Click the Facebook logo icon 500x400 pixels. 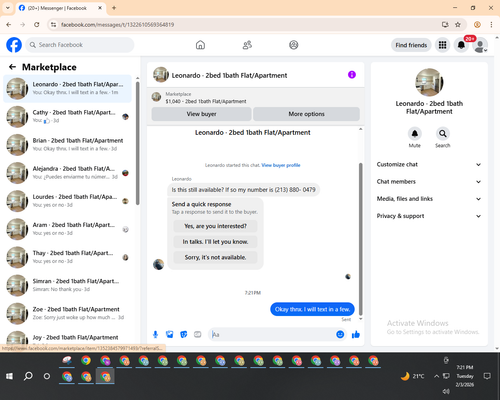tap(14, 45)
